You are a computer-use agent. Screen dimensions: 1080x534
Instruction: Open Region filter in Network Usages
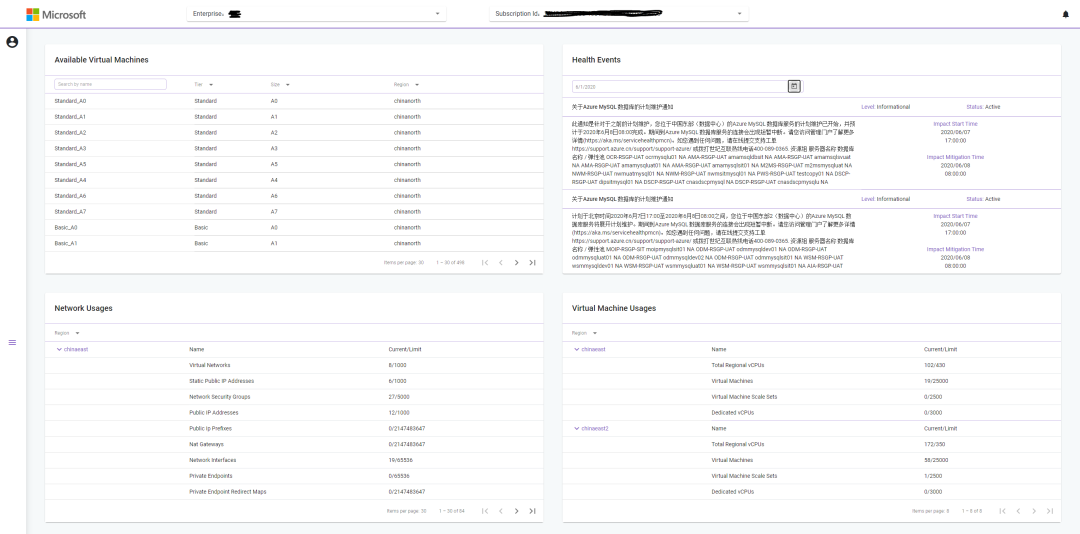click(67, 333)
